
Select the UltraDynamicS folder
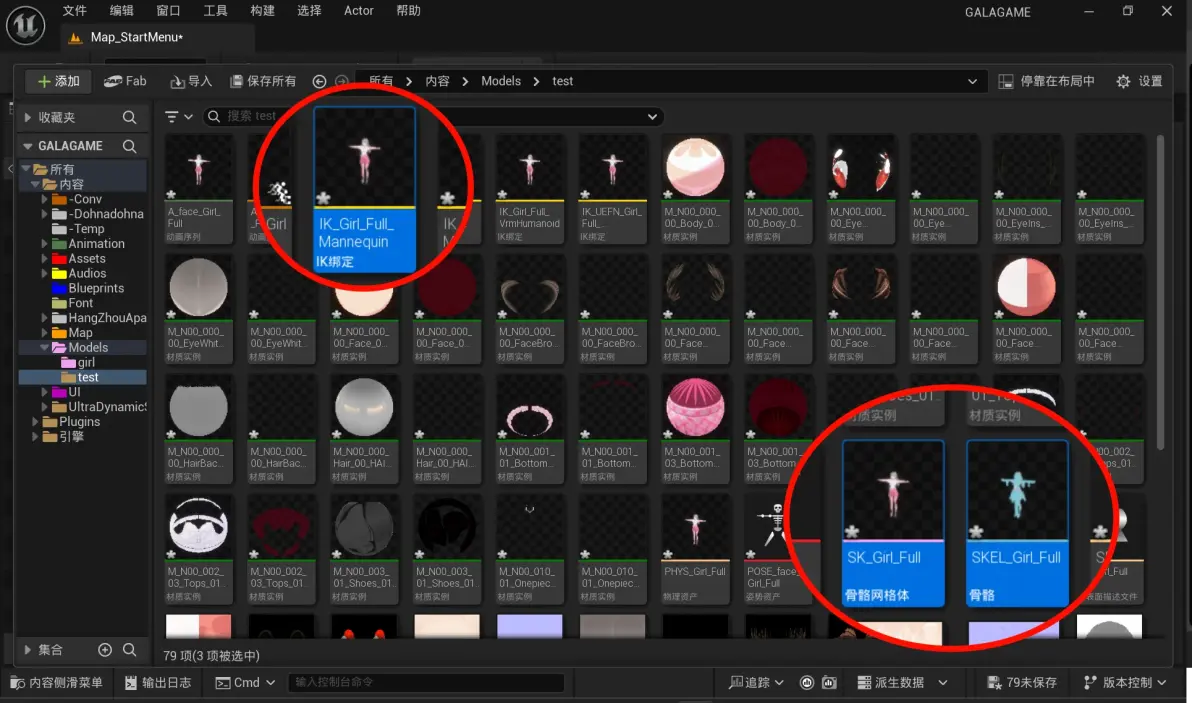click(98, 407)
